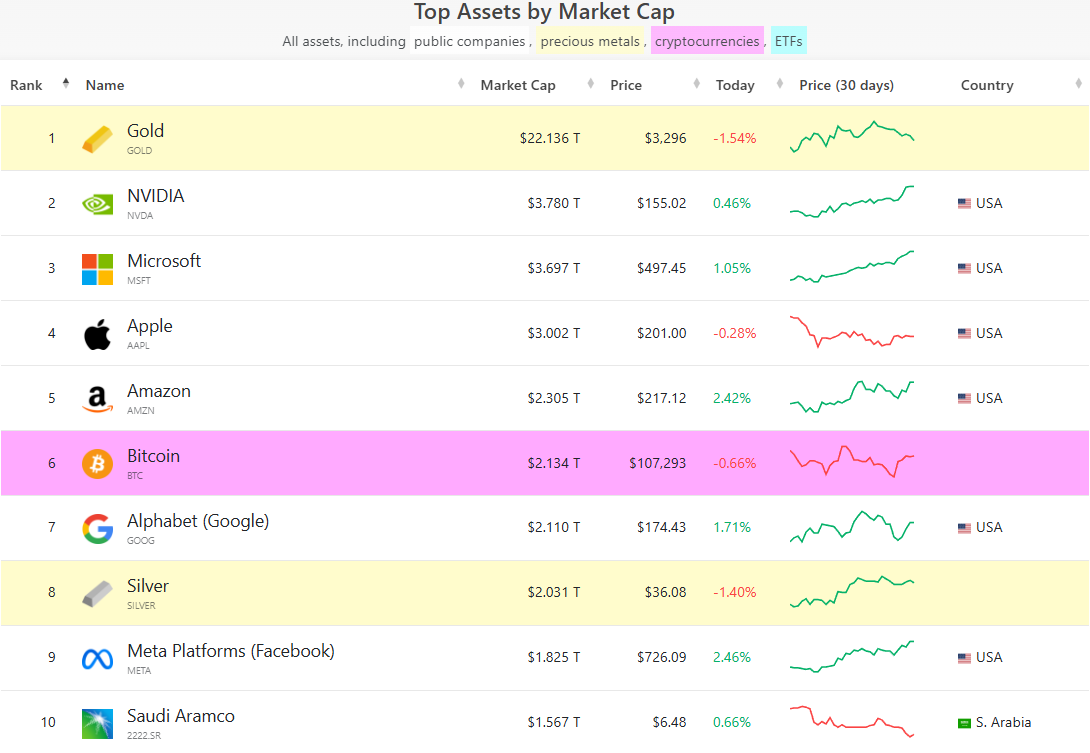Open the Apple company page

click(x=149, y=326)
